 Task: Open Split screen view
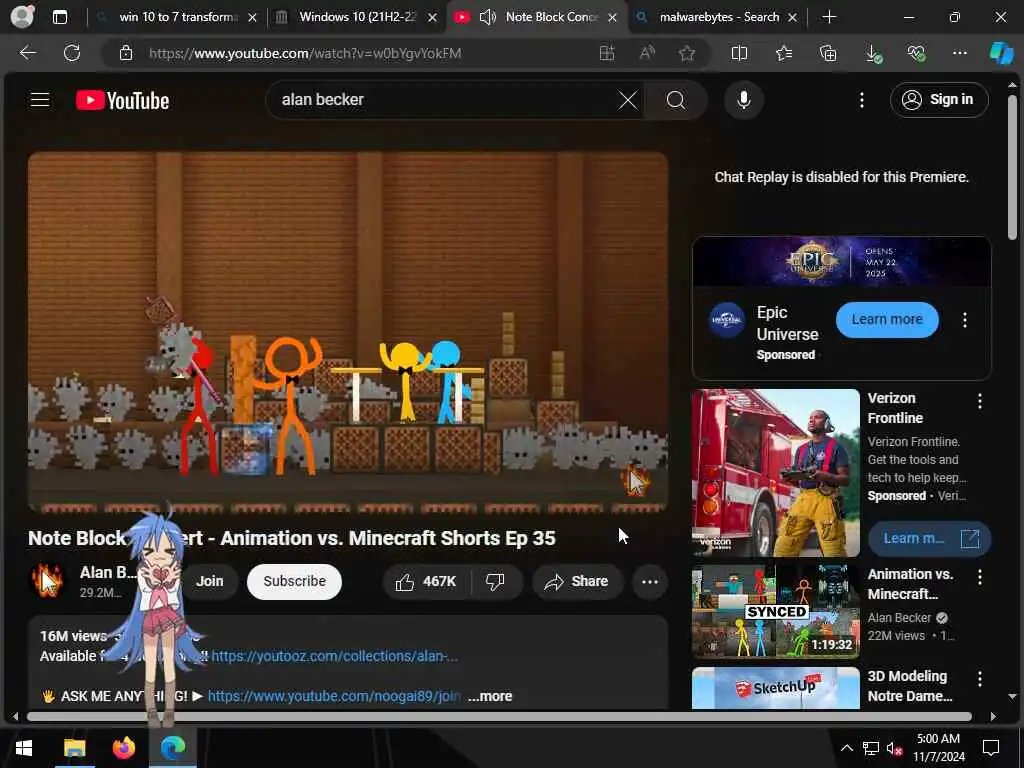click(x=739, y=53)
